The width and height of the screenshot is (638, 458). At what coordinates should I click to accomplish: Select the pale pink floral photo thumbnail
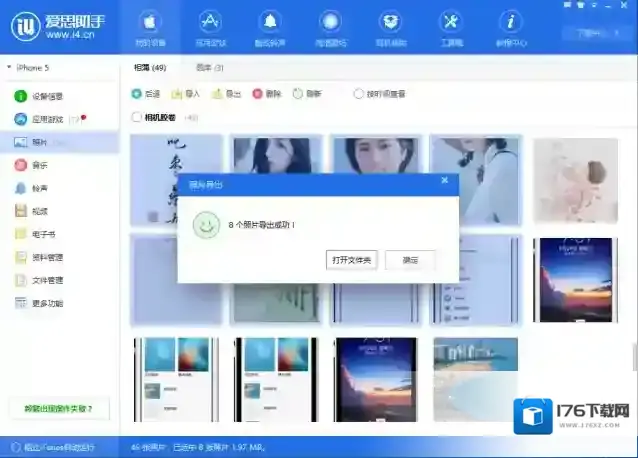tap(575, 180)
